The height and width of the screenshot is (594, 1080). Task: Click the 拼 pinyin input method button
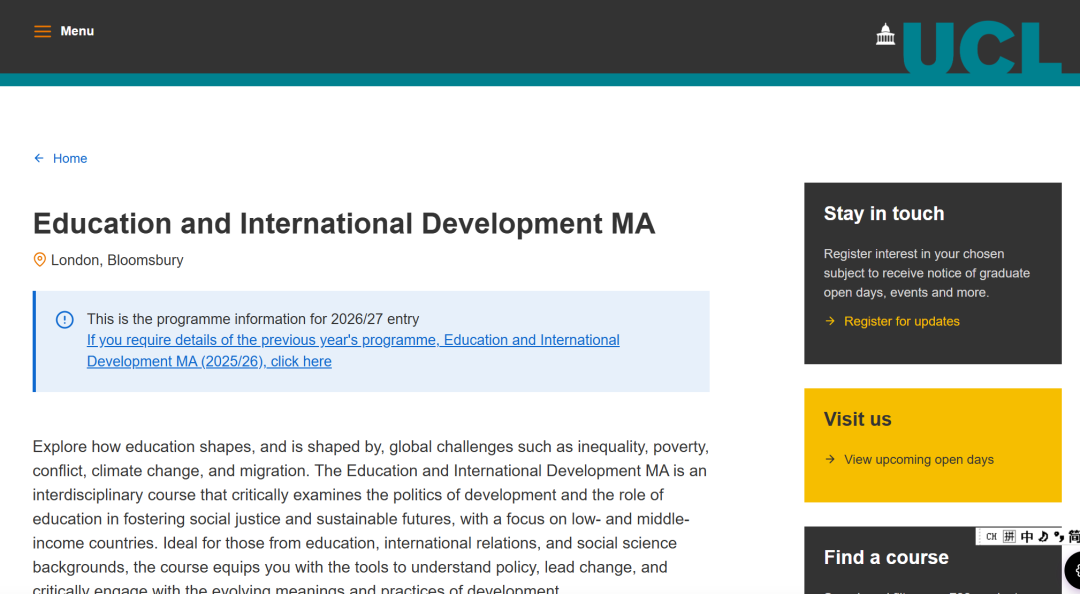point(1009,537)
